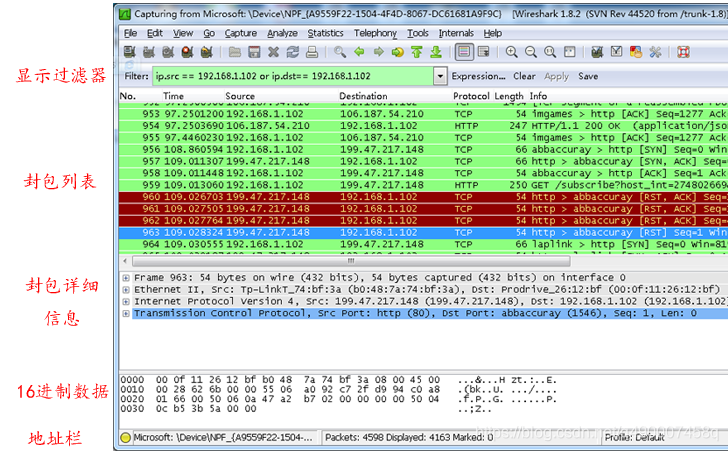Toggle packet list colorize button
This screenshot has height=451, width=728.
[464, 52]
